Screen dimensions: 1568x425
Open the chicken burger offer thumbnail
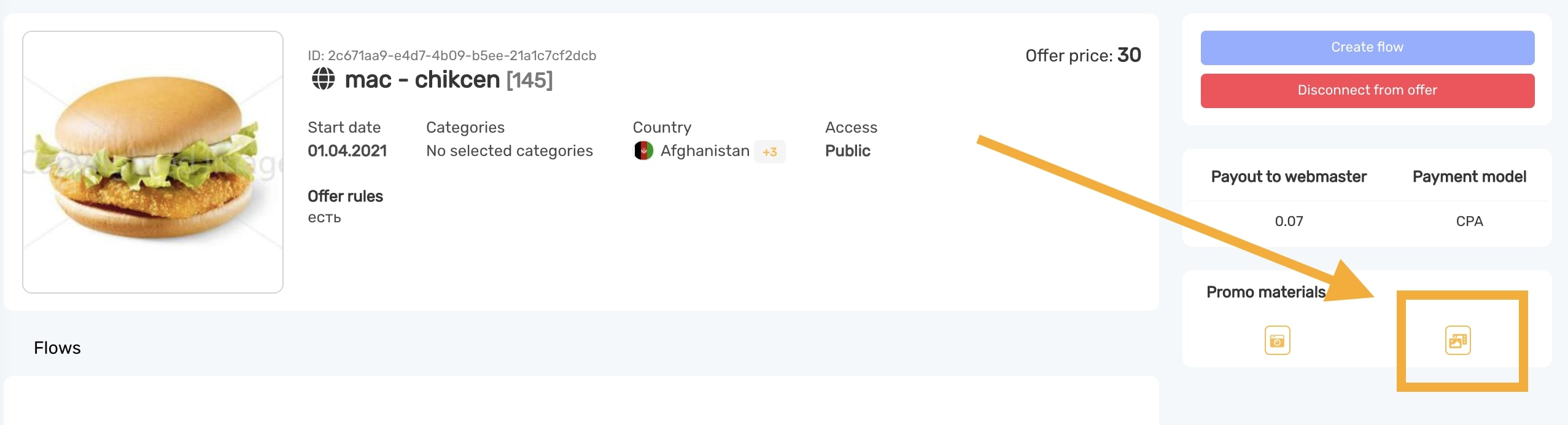tap(153, 162)
